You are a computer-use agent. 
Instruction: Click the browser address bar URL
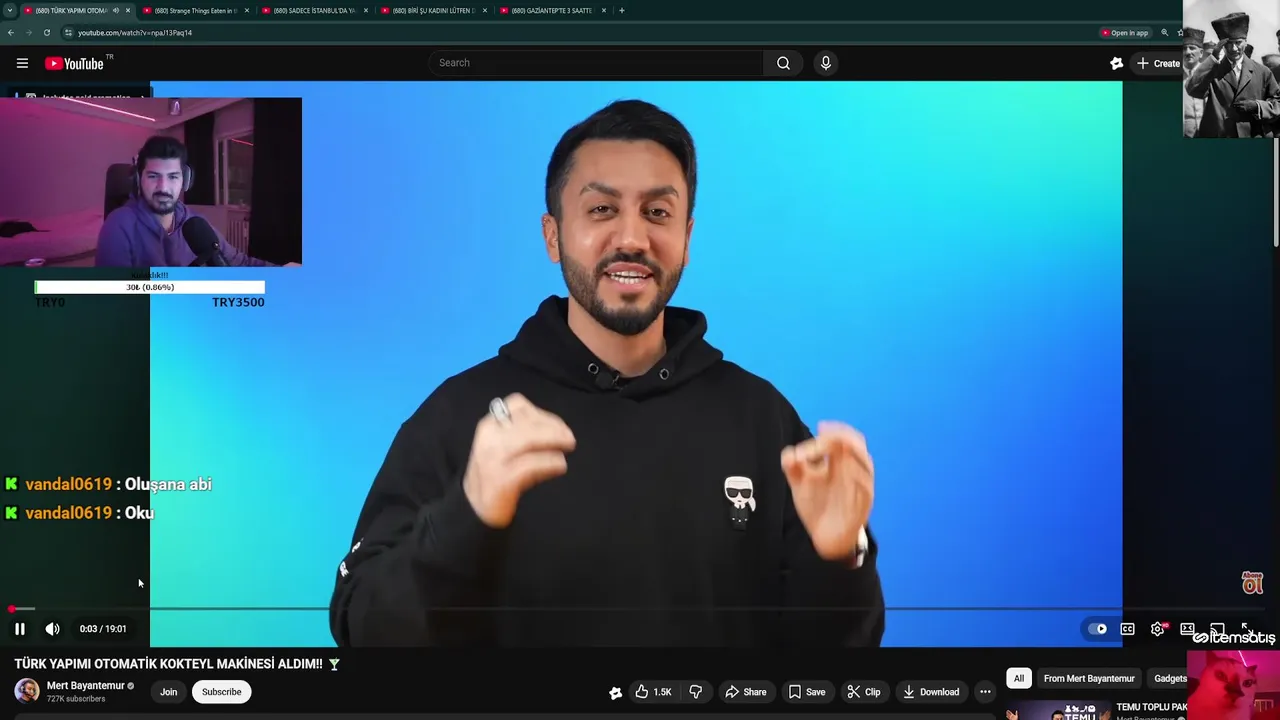pos(135,32)
